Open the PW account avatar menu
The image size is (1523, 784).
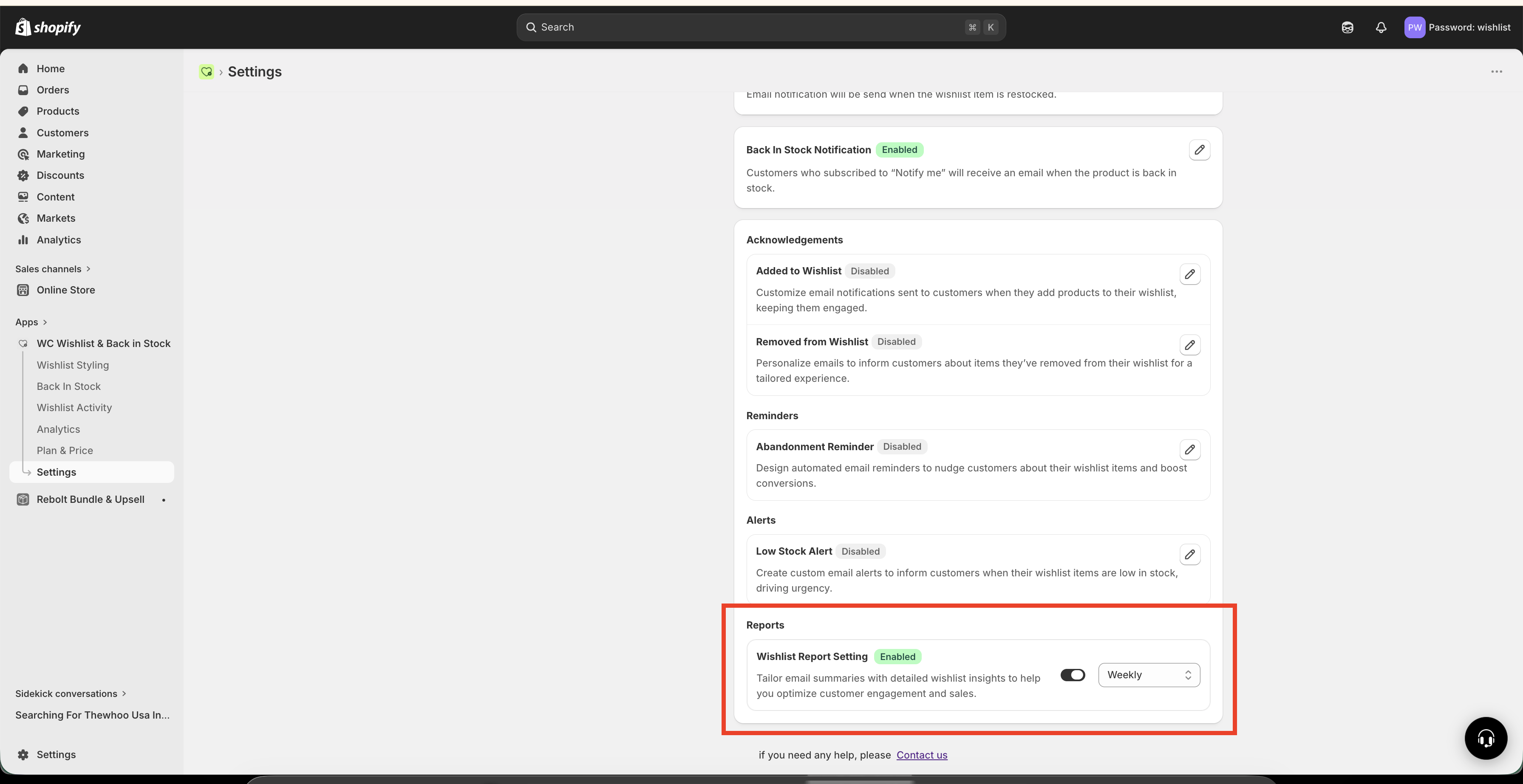tap(1415, 27)
